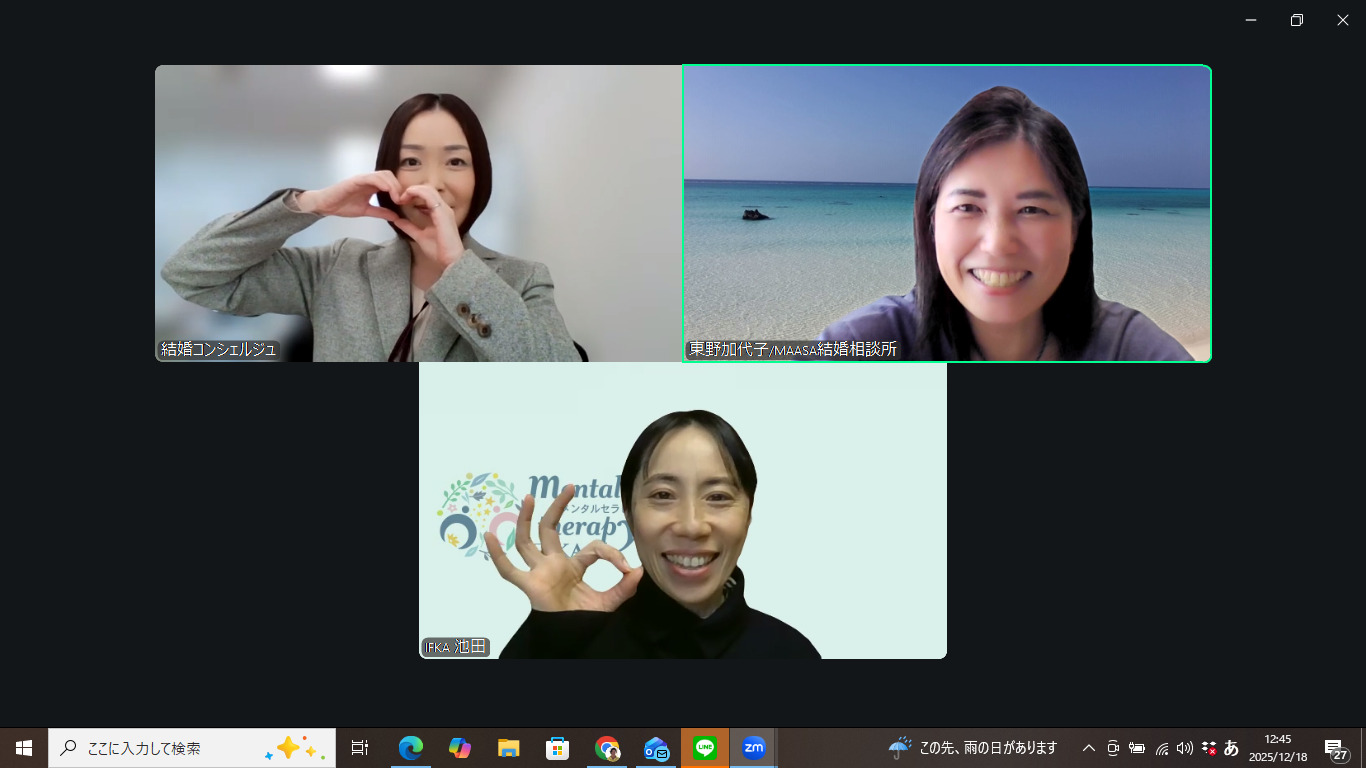This screenshot has width=1366, height=768.
Task: Click the Zoom icon in the taskbar
Action: point(753,748)
